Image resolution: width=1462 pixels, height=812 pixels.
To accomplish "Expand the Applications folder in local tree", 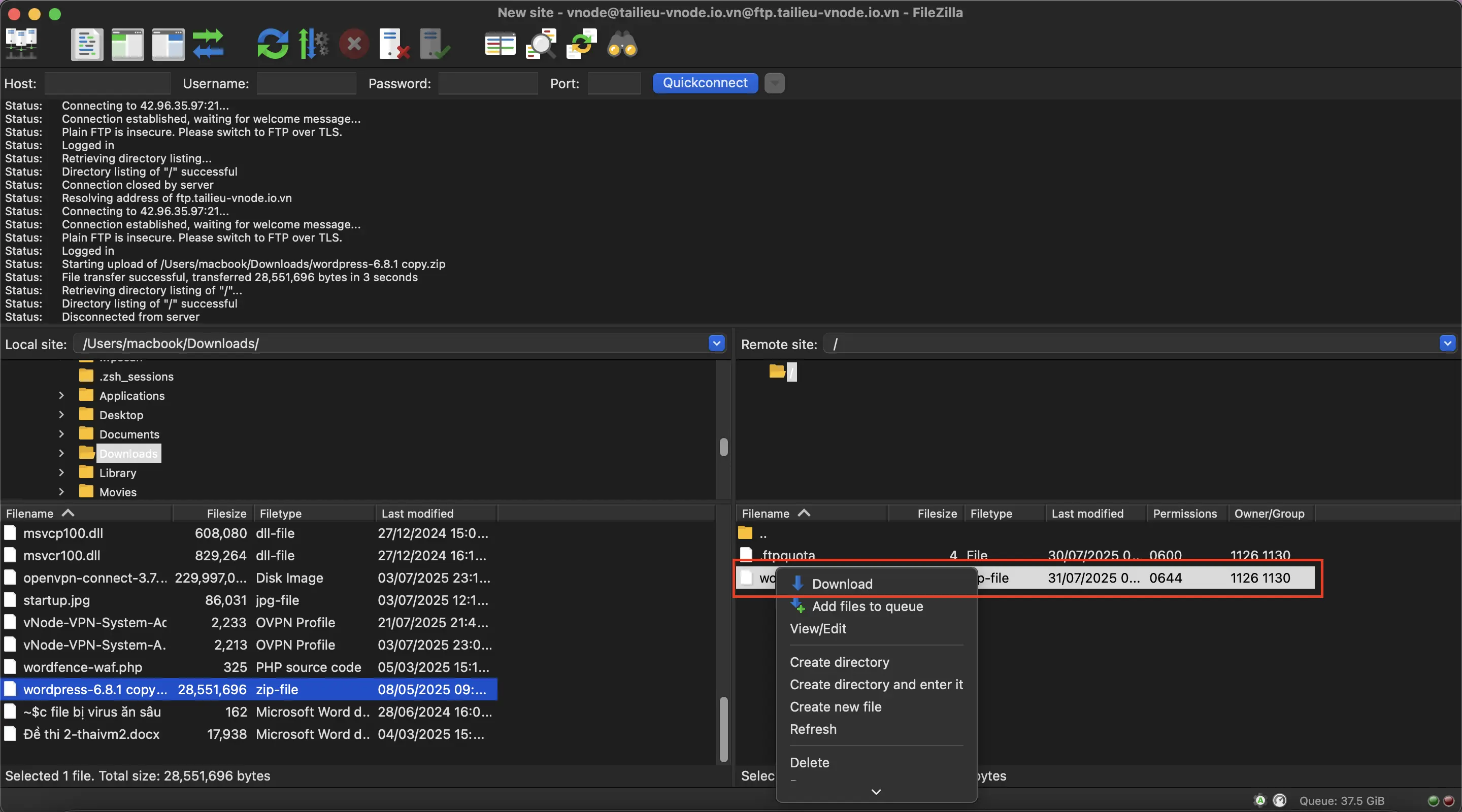I will (x=61, y=395).
